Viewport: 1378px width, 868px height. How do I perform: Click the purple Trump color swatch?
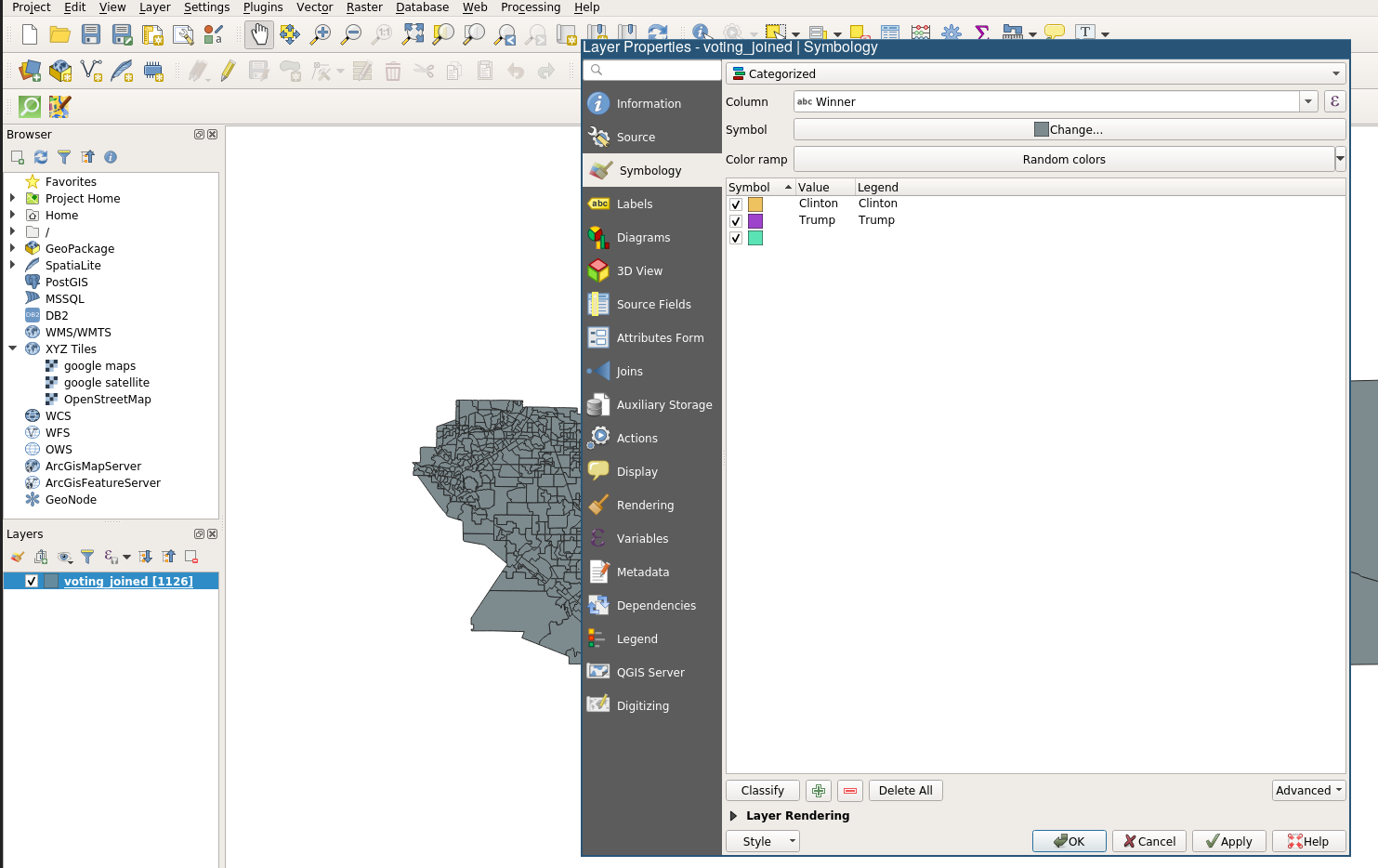tap(755, 221)
